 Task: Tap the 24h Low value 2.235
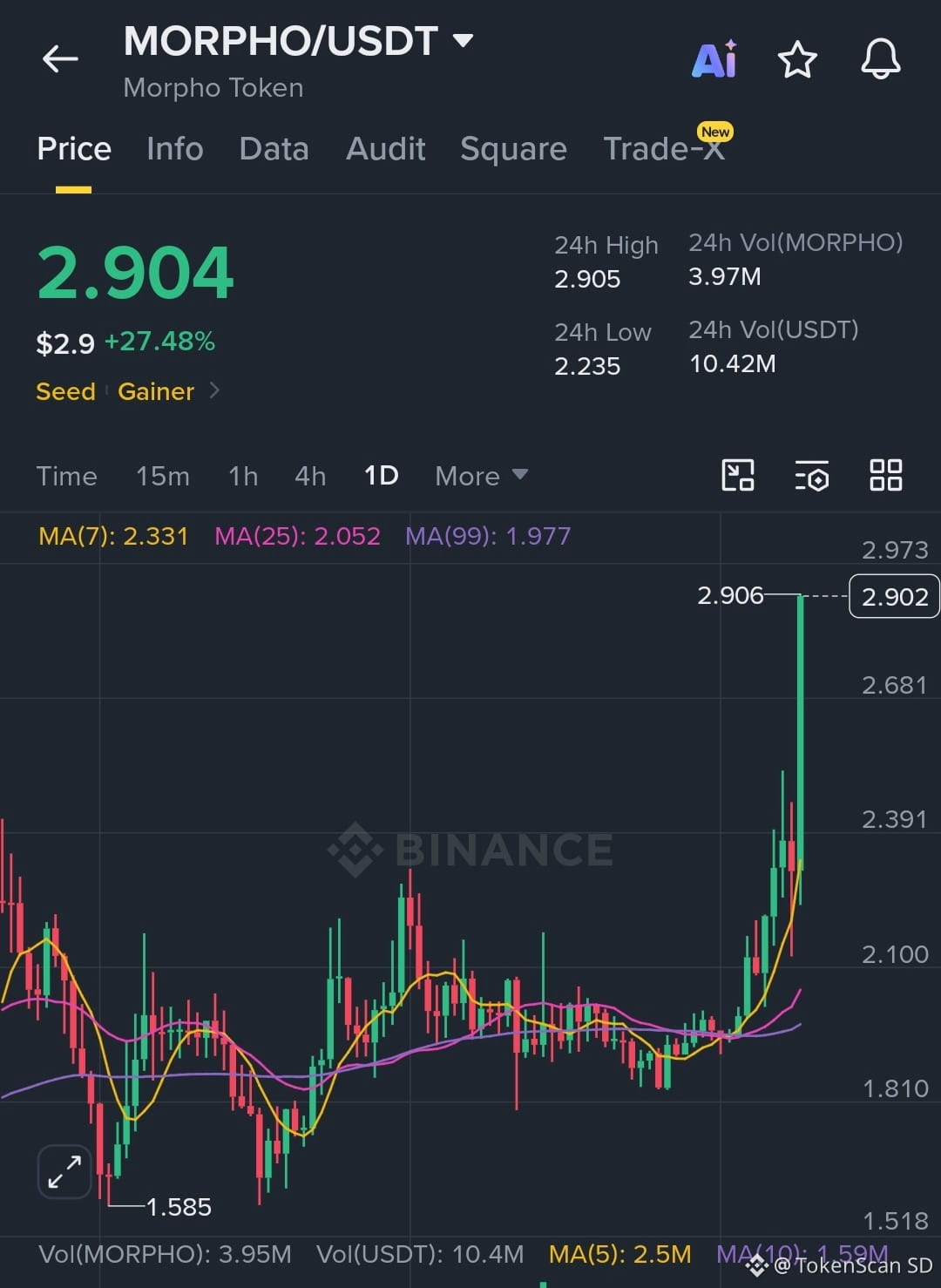(x=587, y=366)
